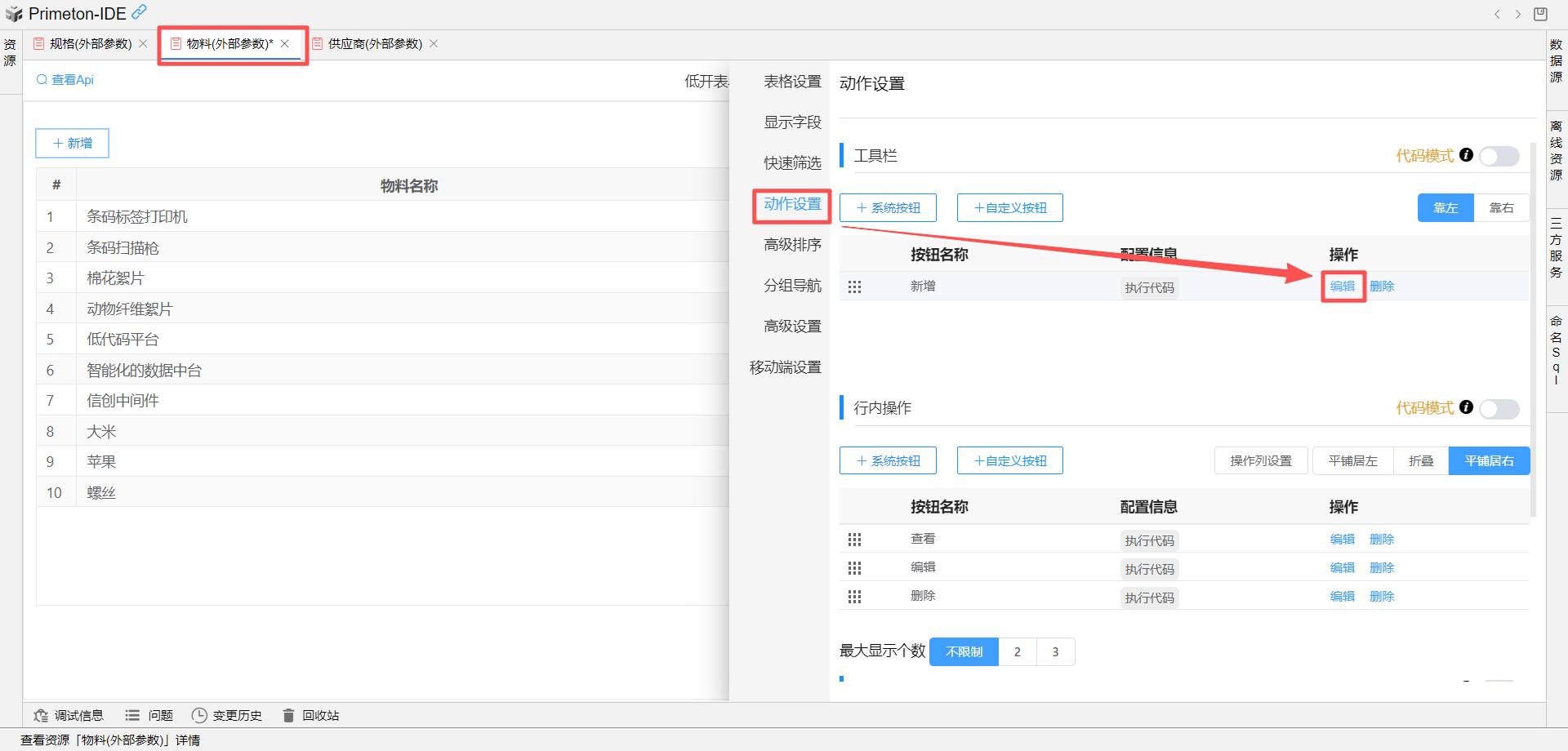Select 靠右 alignment option
The image size is (1568, 751).
1501,208
